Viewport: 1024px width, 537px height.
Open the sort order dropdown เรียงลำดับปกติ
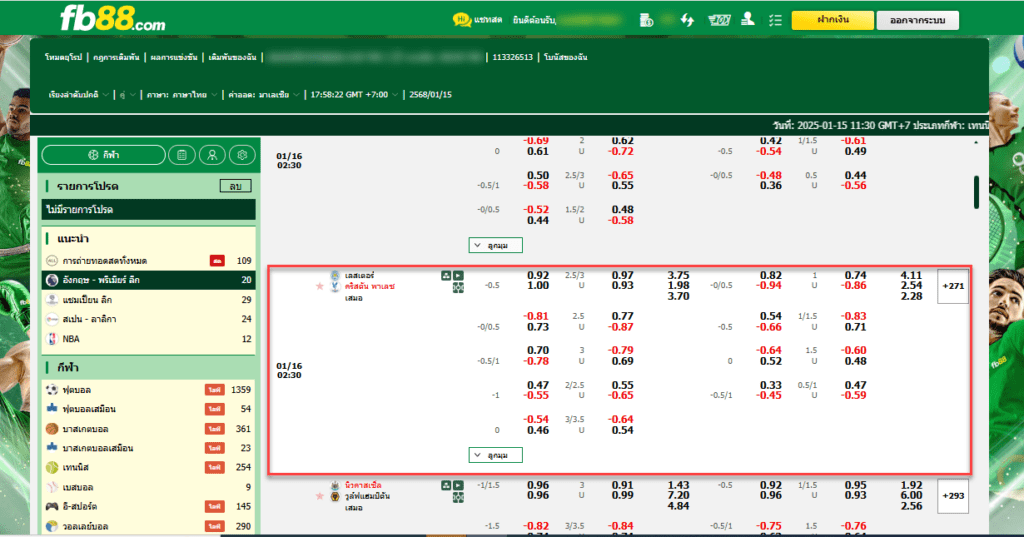(78, 95)
